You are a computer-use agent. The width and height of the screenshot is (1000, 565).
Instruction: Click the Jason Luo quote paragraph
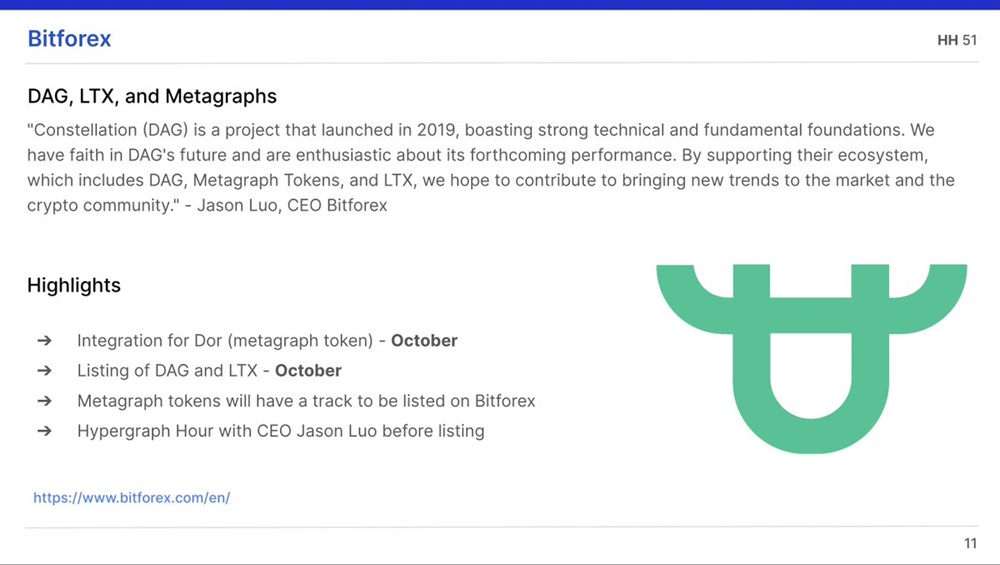tap(490, 168)
